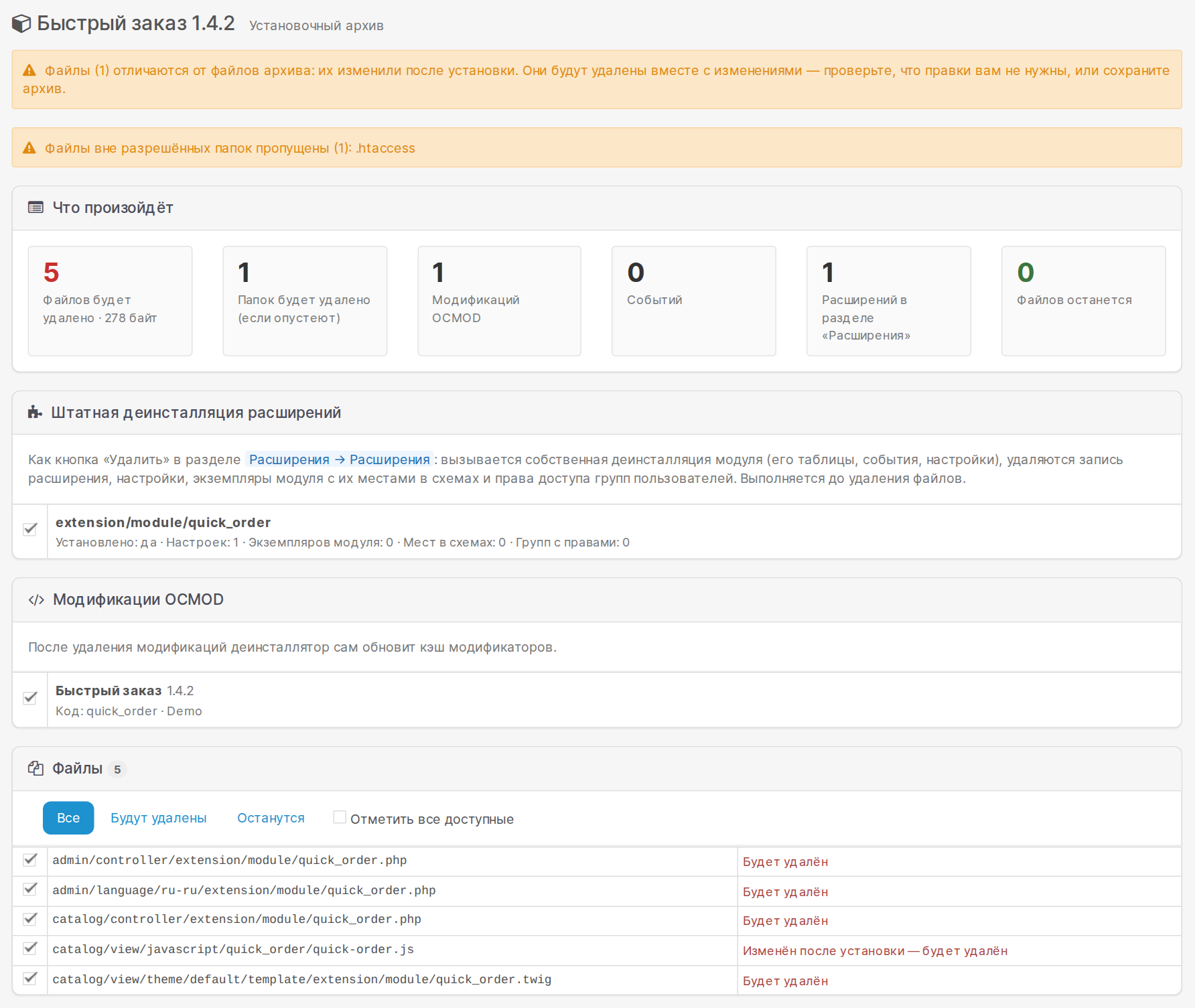Toggle the 'Быстрый заказ 1.4.2' OCMOD checkbox

pos(30,698)
